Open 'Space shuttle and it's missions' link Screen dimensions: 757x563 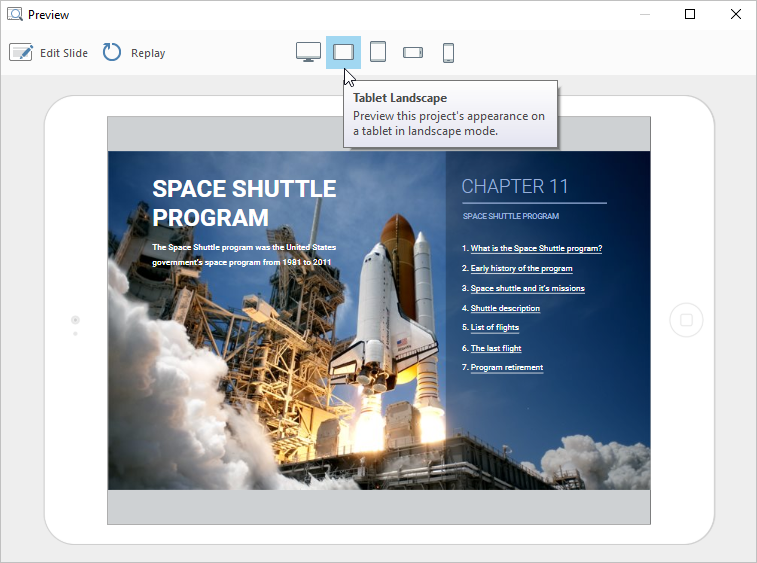click(x=527, y=288)
